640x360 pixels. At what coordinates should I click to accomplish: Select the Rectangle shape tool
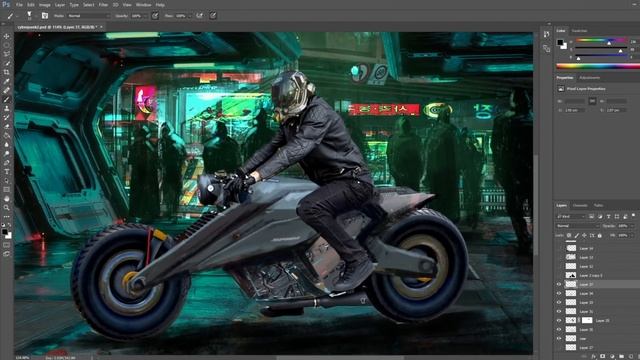click(x=7, y=189)
